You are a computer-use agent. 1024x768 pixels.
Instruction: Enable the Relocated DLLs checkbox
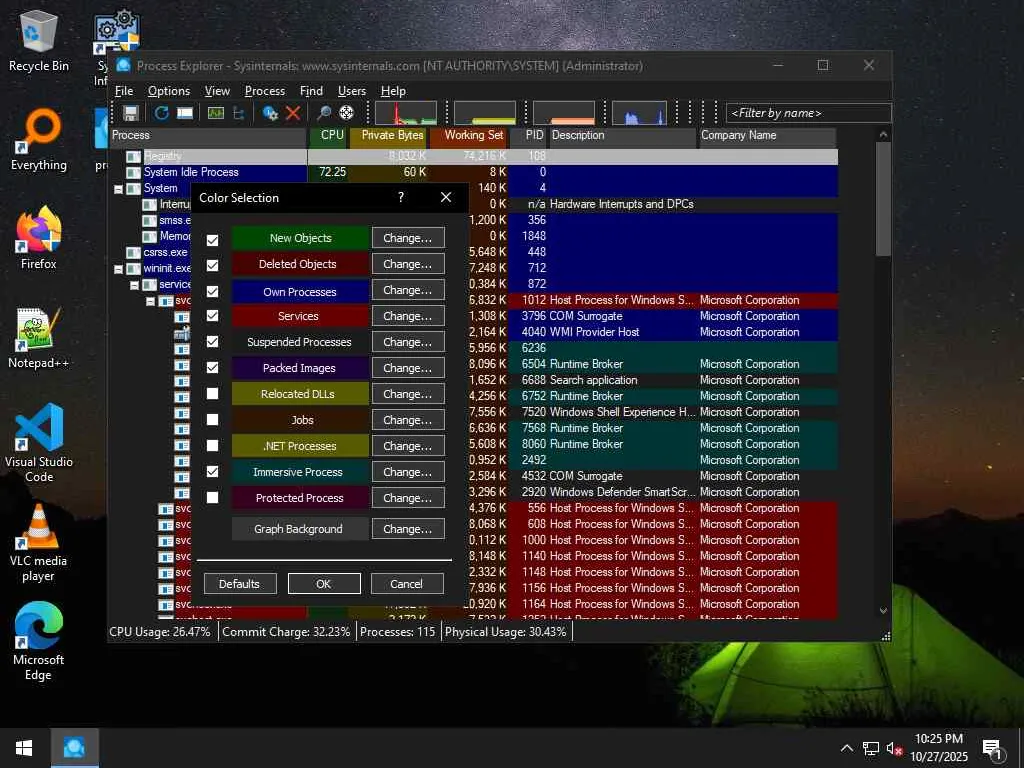coord(212,393)
